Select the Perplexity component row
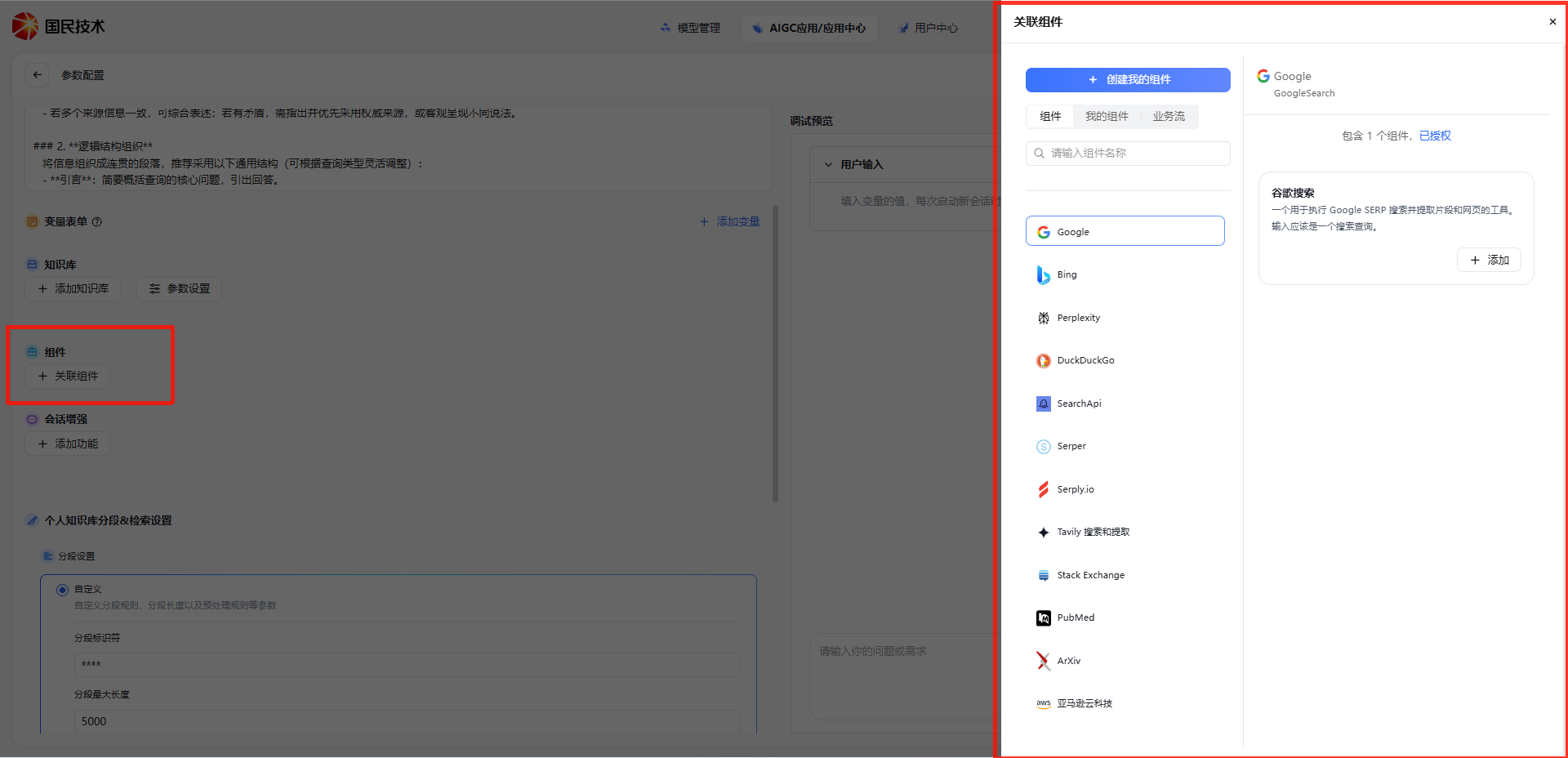The image size is (1568, 758). coord(1125,319)
